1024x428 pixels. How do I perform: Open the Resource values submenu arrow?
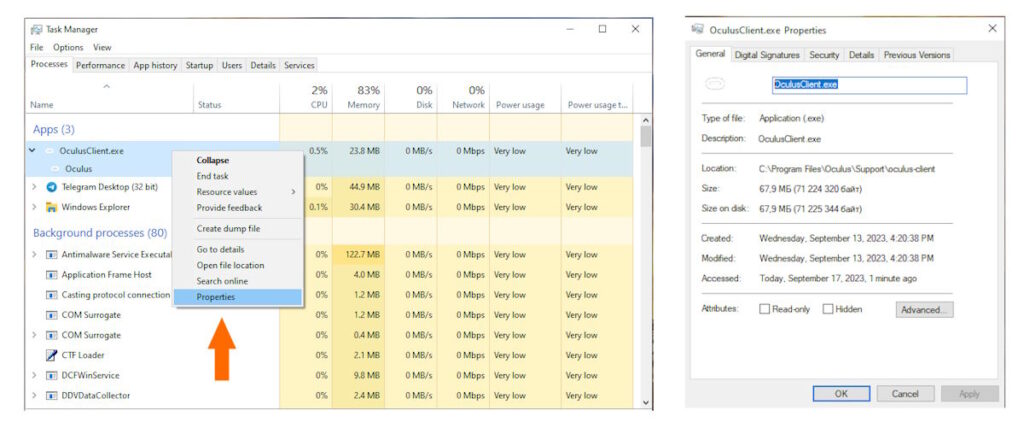click(x=293, y=192)
